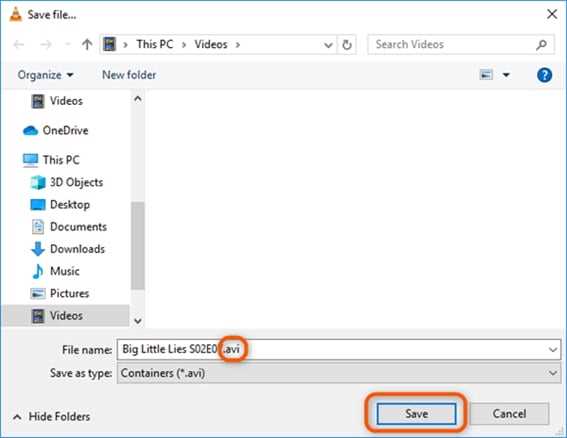Open the view options dropdown arrow
The image size is (567, 438).
(506, 75)
